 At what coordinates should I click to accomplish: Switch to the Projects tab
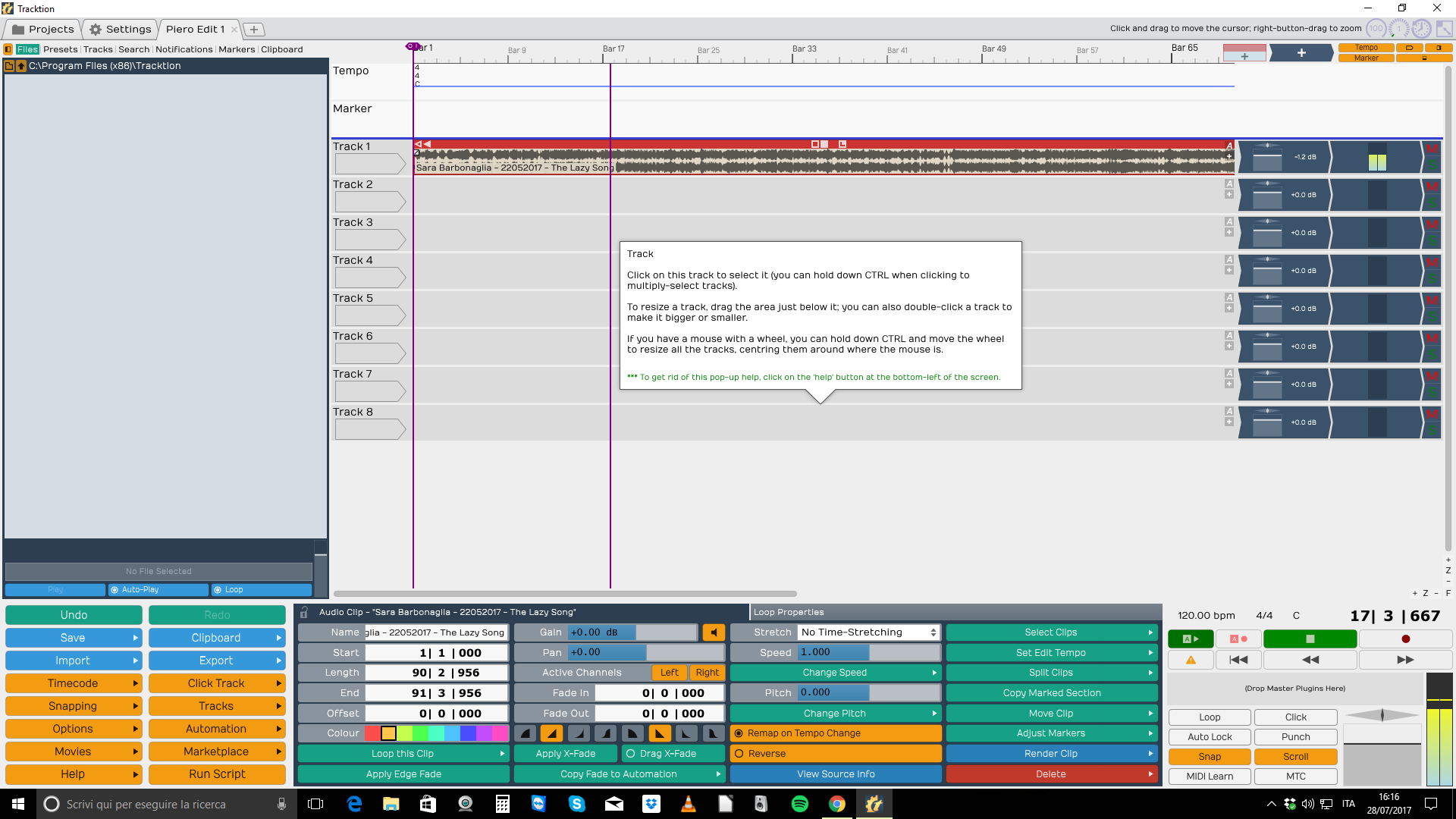tap(43, 29)
